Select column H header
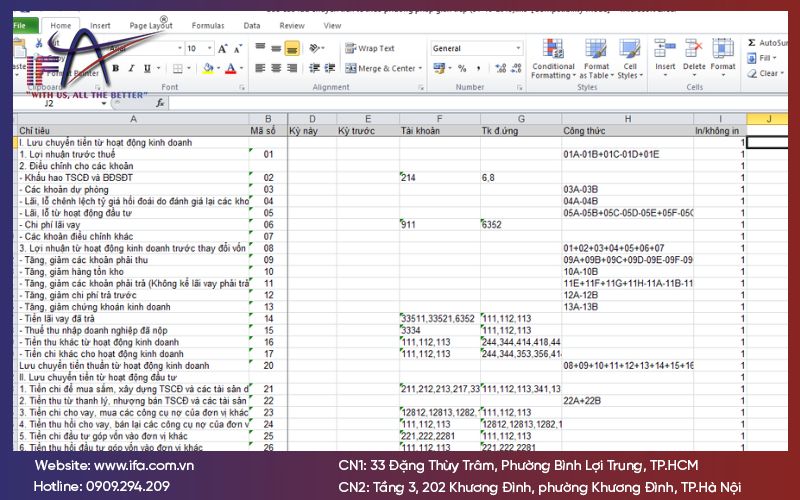Image resolution: width=800 pixels, height=500 pixels. point(628,119)
